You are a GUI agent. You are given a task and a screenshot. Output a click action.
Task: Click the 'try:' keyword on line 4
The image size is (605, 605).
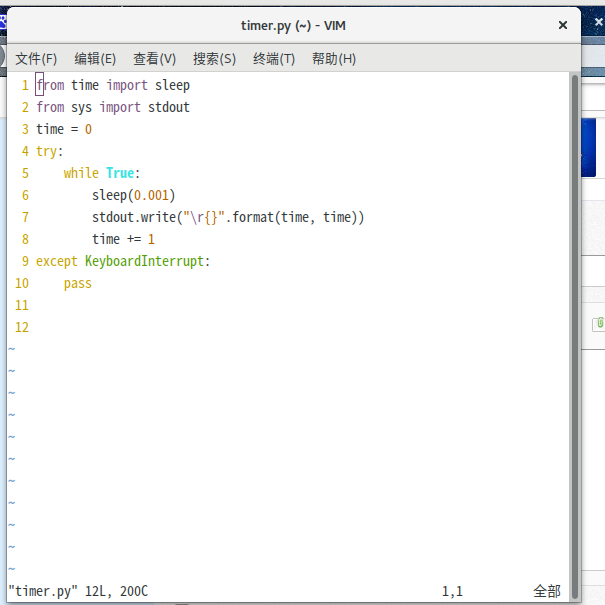pos(49,151)
